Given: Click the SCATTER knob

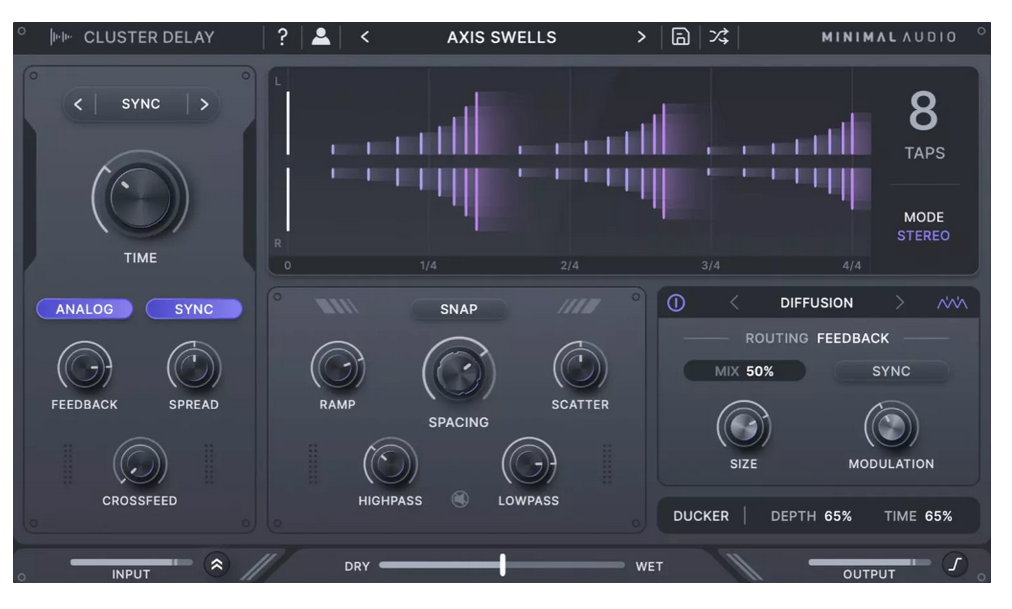Looking at the screenshot, I should [580, 368].
